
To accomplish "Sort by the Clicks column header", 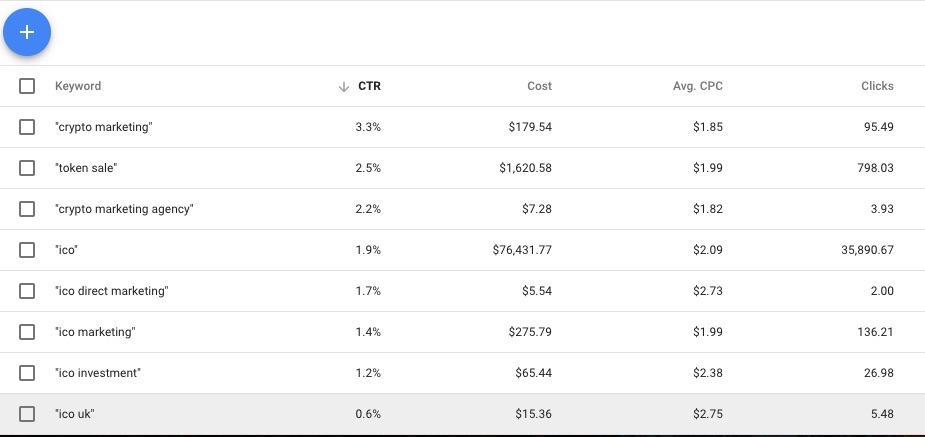I will click(877, 86).
